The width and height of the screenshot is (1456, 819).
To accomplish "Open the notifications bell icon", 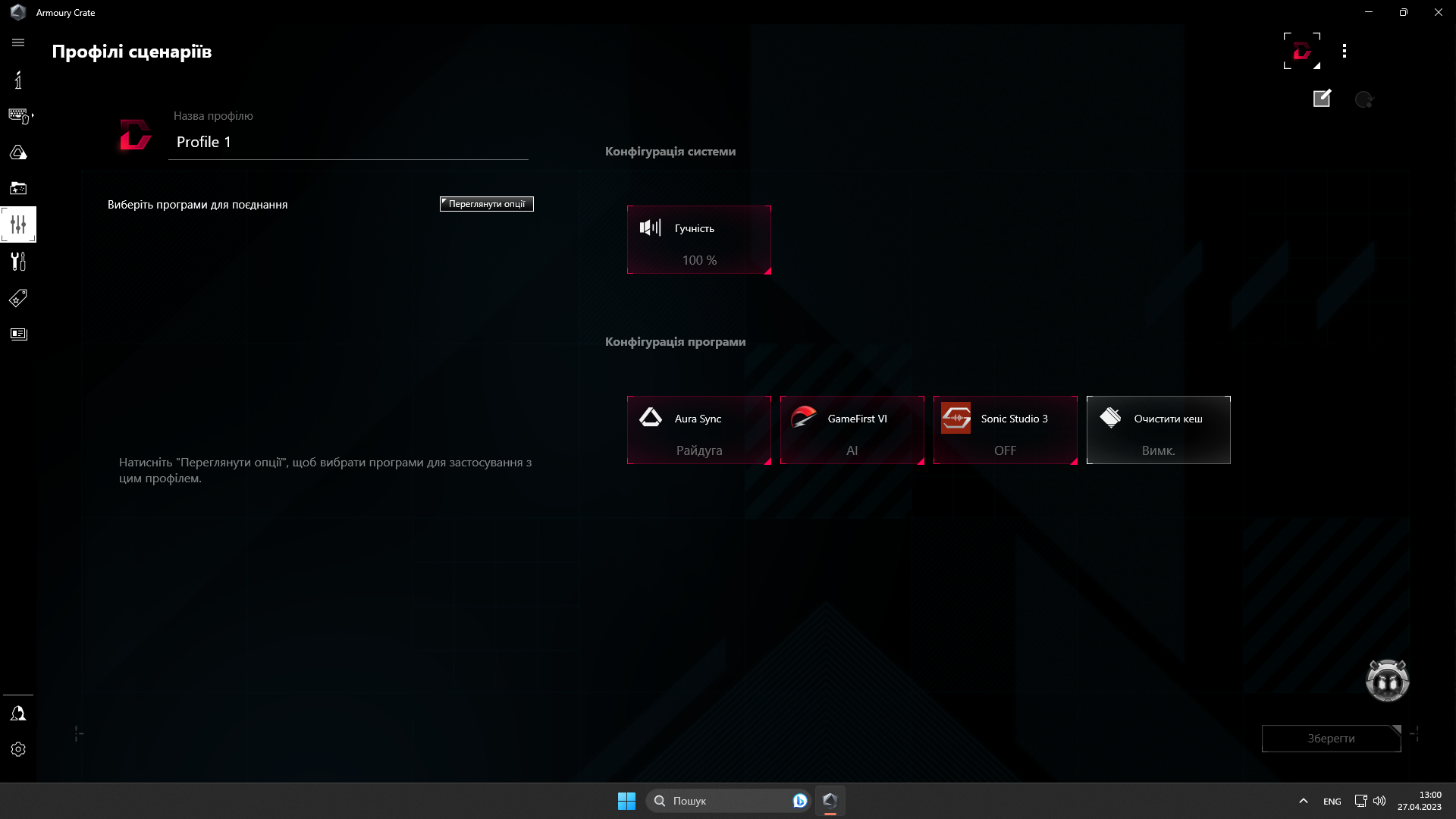I will tap(18, 714).
